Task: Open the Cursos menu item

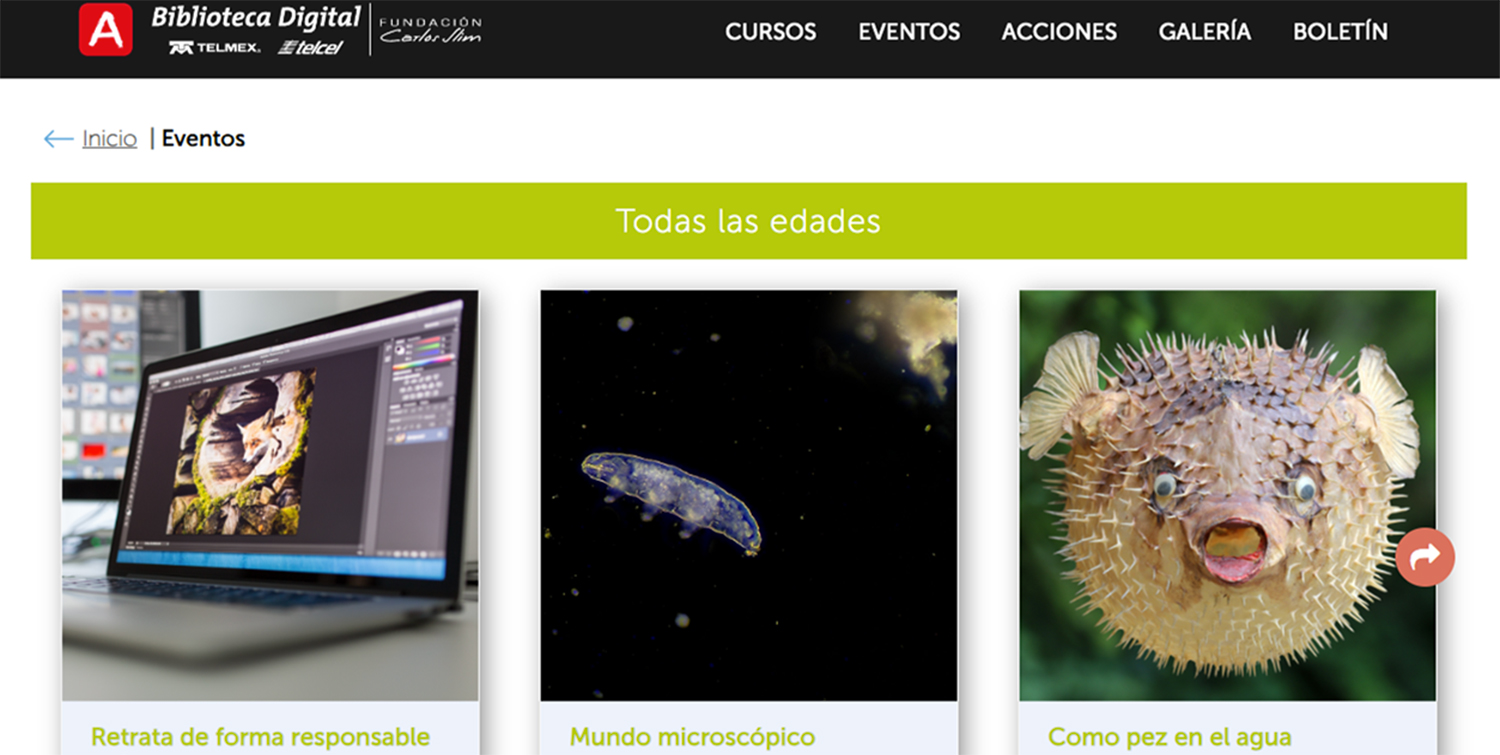Action: [x=770, y=32]
